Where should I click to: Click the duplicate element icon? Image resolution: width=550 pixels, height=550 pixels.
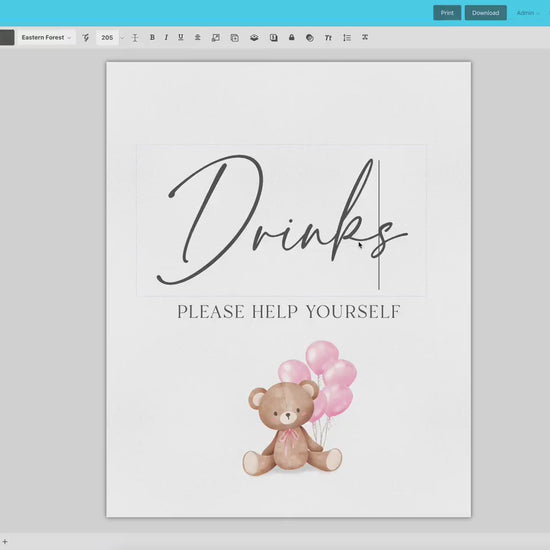click(235, 38)
